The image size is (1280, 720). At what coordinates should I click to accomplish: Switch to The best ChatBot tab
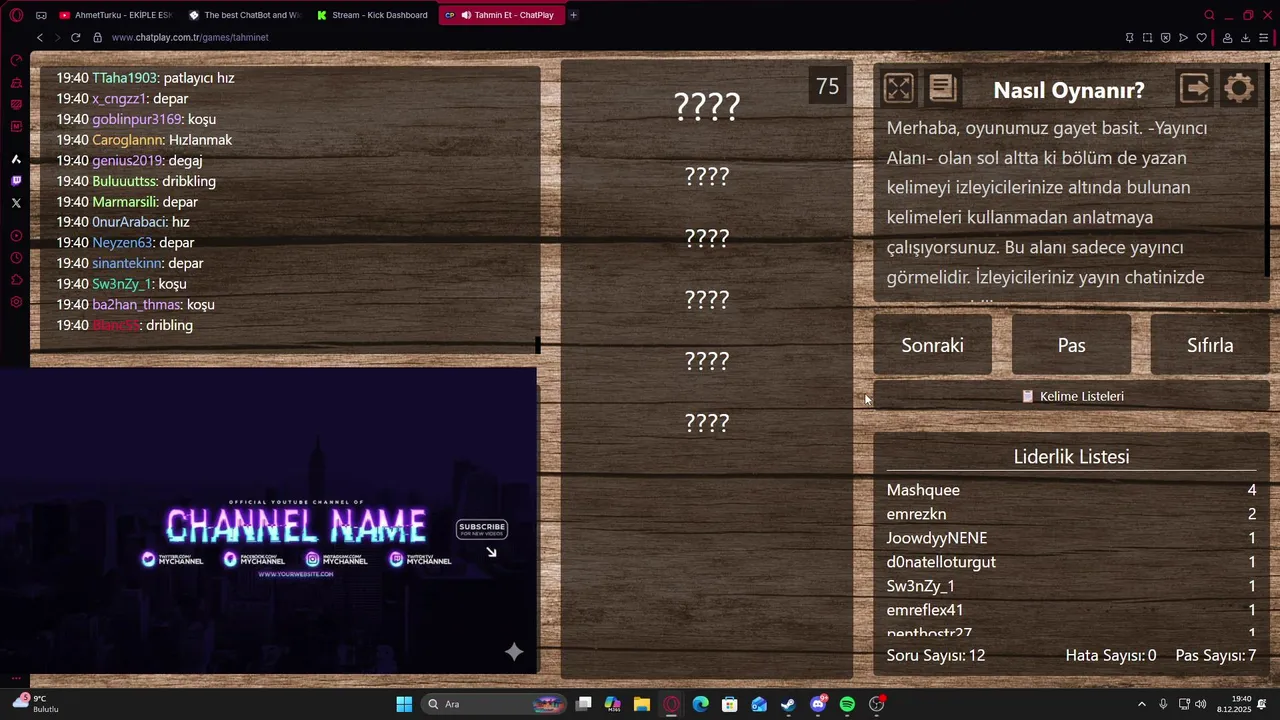[245, 15]
